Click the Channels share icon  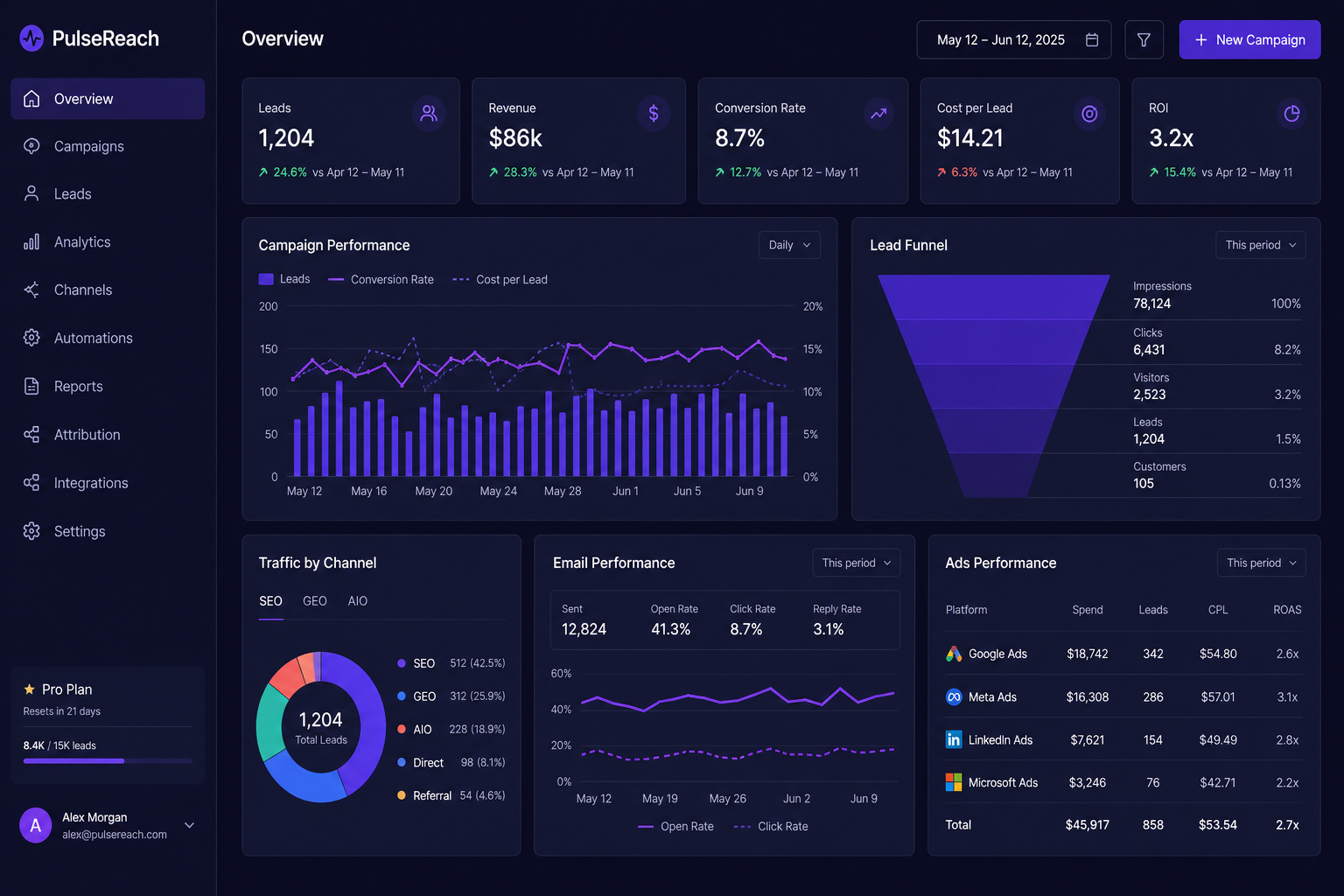(x=31, y=290)
